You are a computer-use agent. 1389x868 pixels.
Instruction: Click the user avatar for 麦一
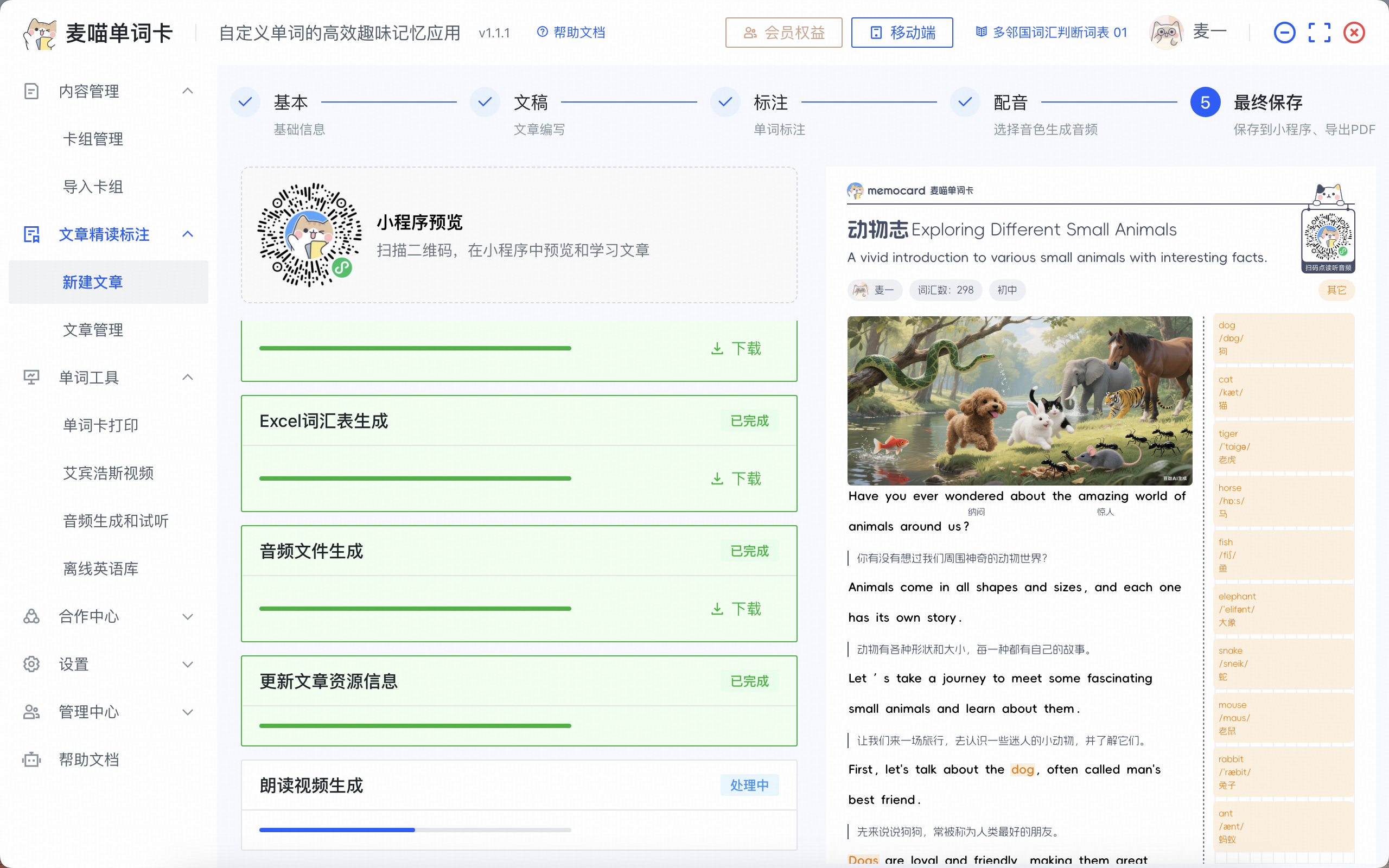click(1165, 33)
